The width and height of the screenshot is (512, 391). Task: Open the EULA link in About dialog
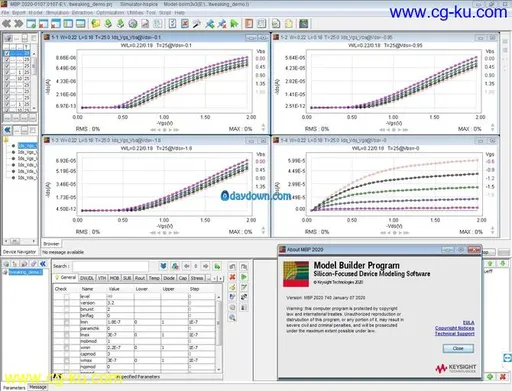click(x=468, y=322)
